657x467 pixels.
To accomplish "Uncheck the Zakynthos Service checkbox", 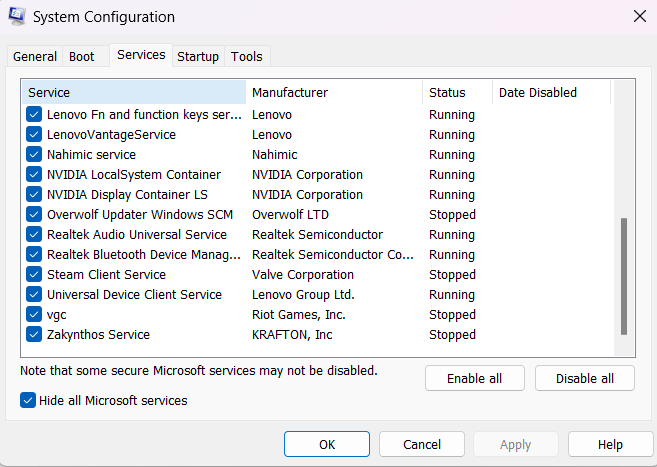I will coord(34,335).
